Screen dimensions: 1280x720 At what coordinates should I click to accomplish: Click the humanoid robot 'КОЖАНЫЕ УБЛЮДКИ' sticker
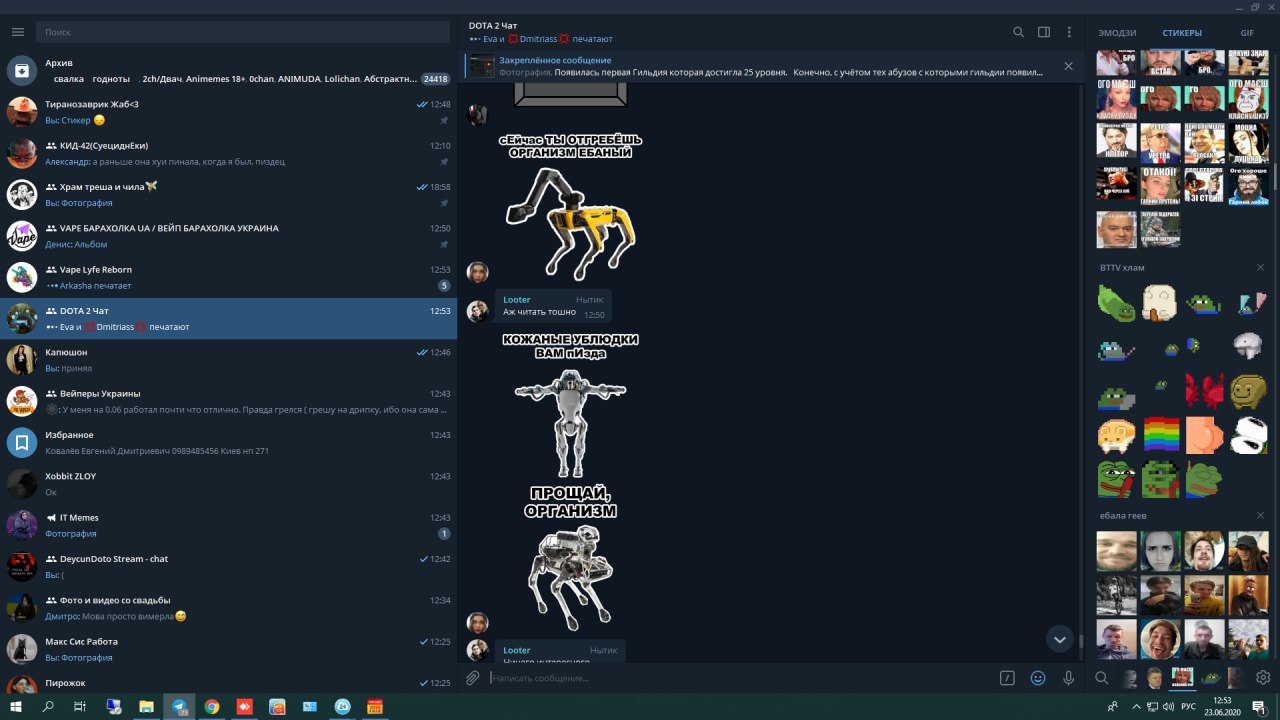click(x=570, y=407)
